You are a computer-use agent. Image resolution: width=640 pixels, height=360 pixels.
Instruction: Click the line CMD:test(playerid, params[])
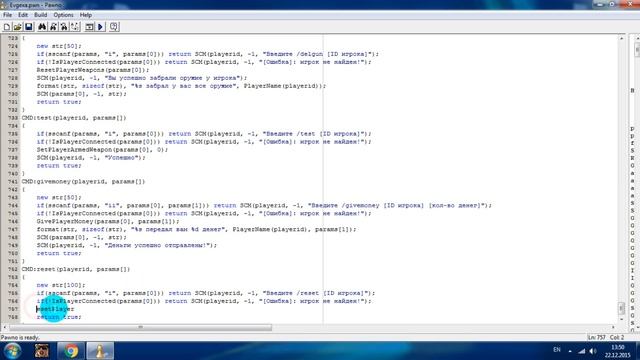[74, 118]
